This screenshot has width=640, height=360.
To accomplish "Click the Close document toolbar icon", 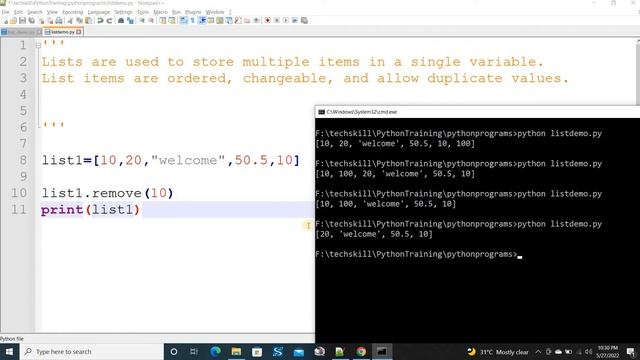I will 41,20.
